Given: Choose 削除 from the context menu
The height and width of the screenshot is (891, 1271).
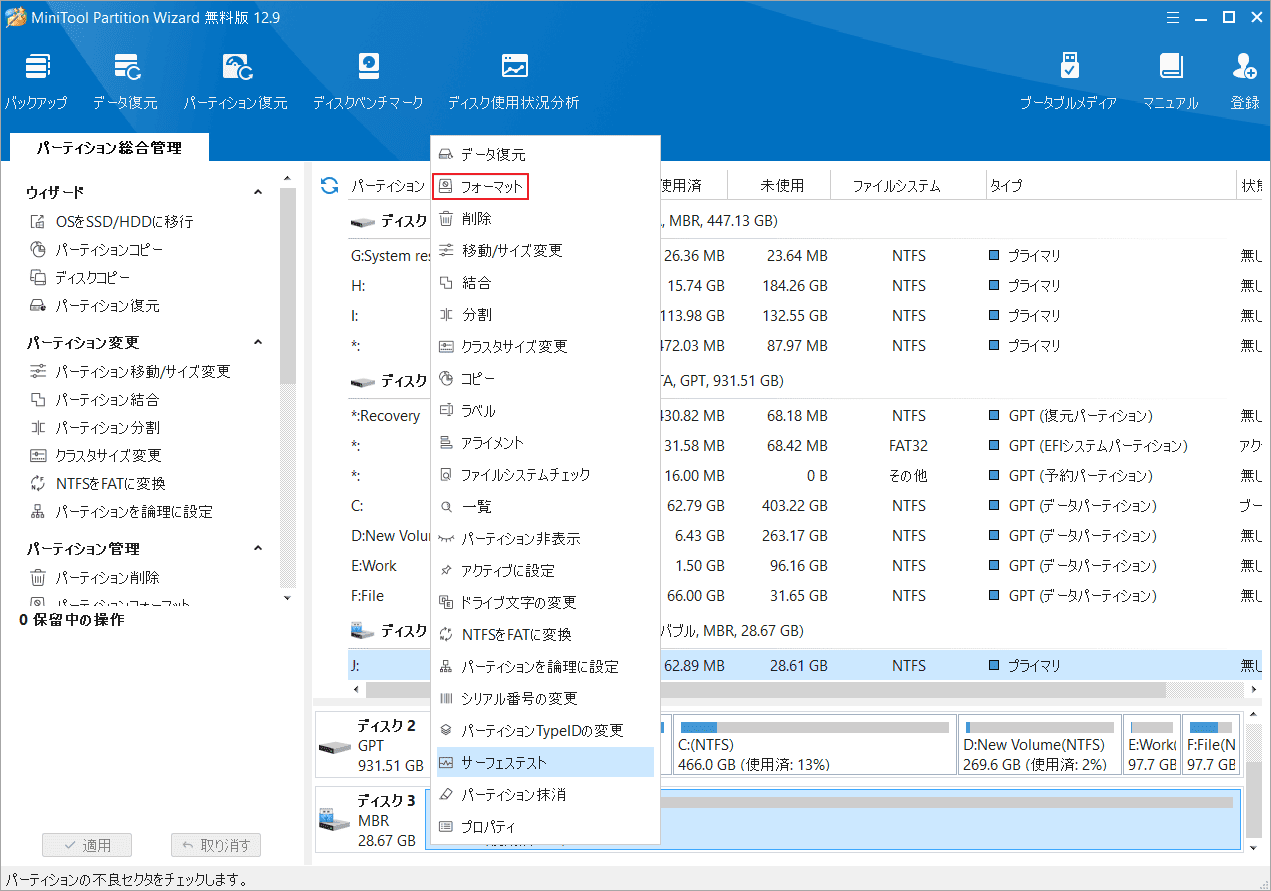Looking at the screenshot, I should 545,218.
